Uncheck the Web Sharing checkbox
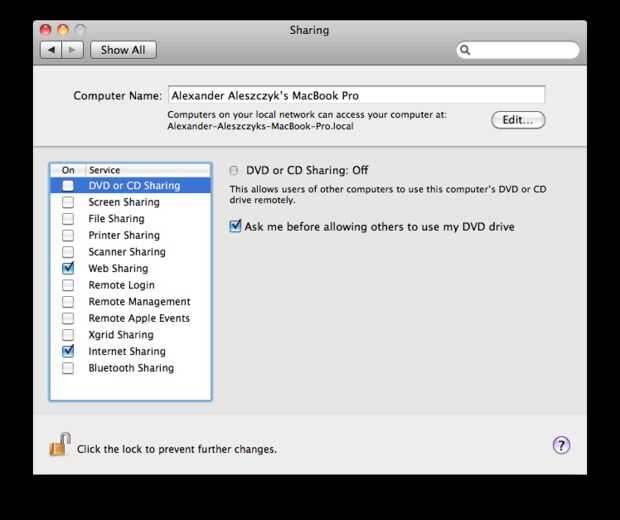The height and width of the screenshot is (520, 620). 68,268
